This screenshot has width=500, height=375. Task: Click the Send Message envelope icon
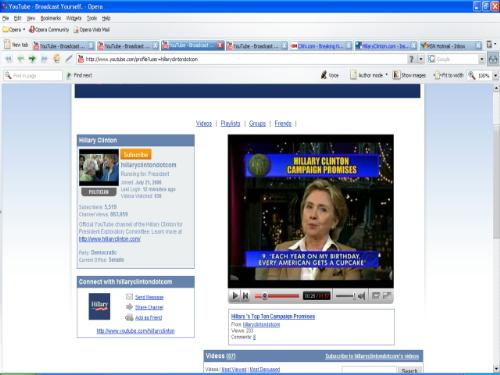coord(129,297)
